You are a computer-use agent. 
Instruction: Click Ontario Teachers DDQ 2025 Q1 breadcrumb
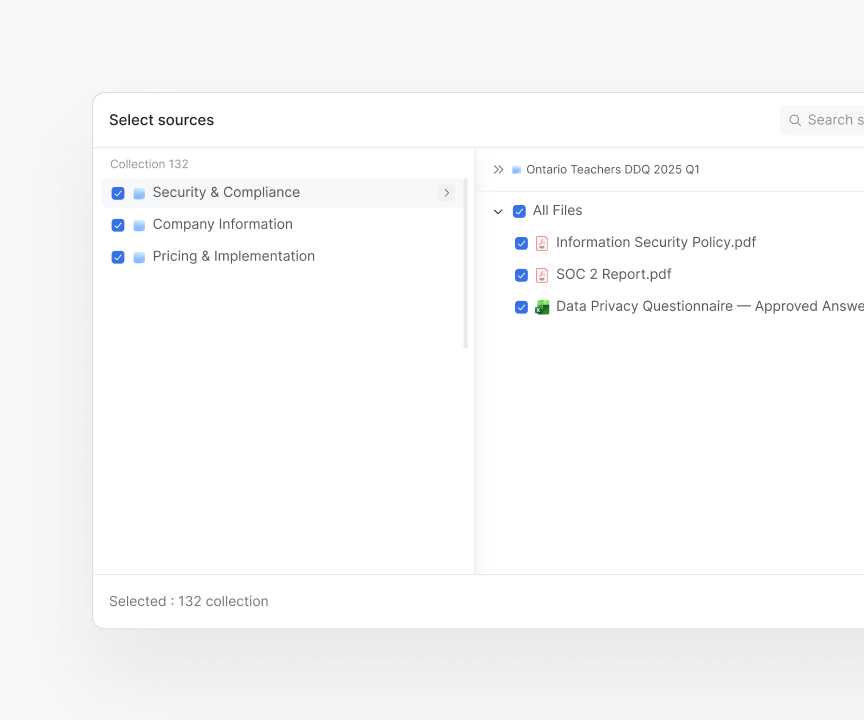(613, 170)
